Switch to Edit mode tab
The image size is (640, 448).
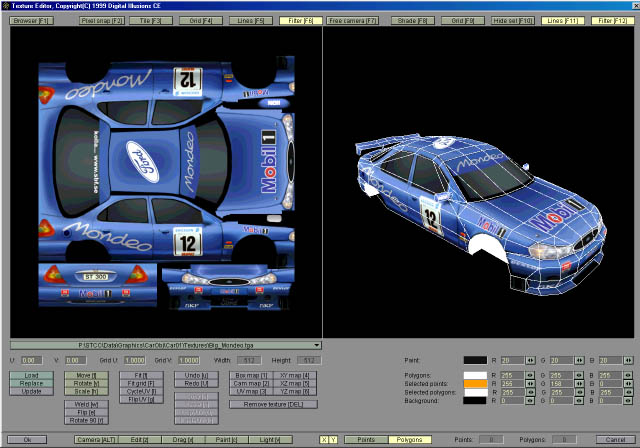tap(140, 439)
